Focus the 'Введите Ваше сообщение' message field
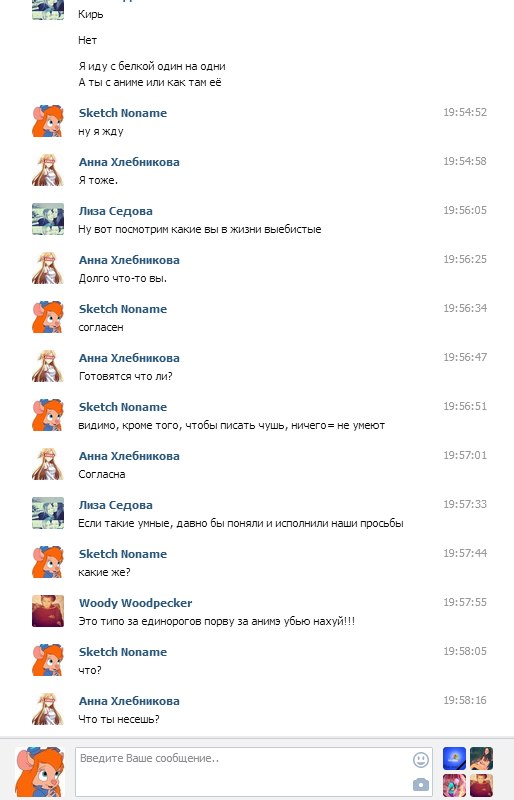This screenshot has height=800, width=514. click(x=254, y=771)
